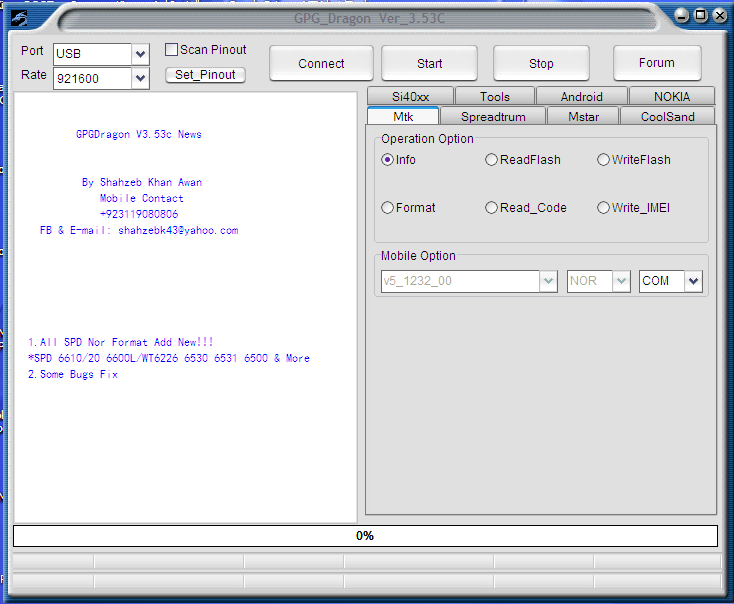
Task: Open the v5_1232_00 model dropdown
Action: point(548,281)
